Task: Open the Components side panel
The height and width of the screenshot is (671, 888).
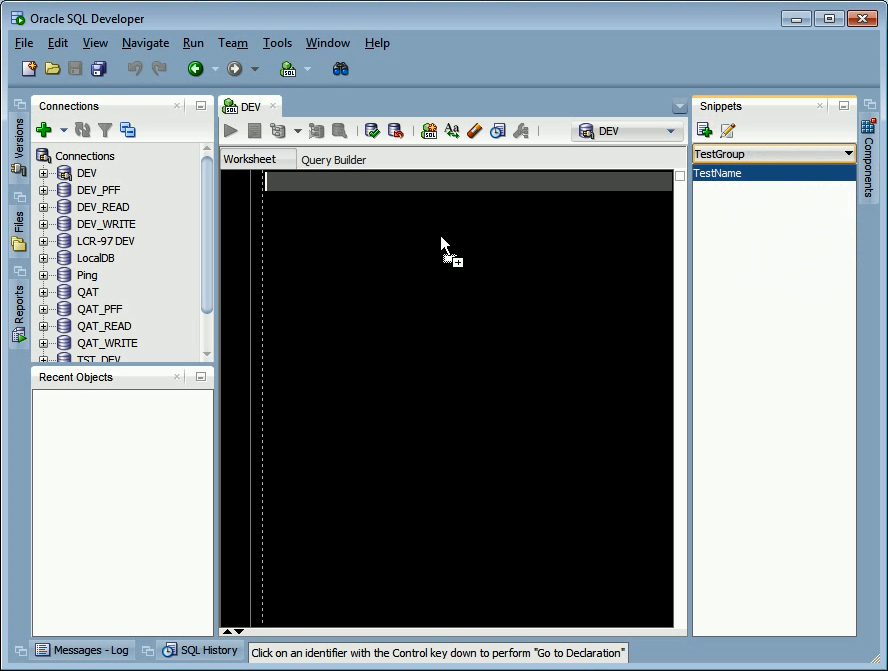Action: [868, 157]
